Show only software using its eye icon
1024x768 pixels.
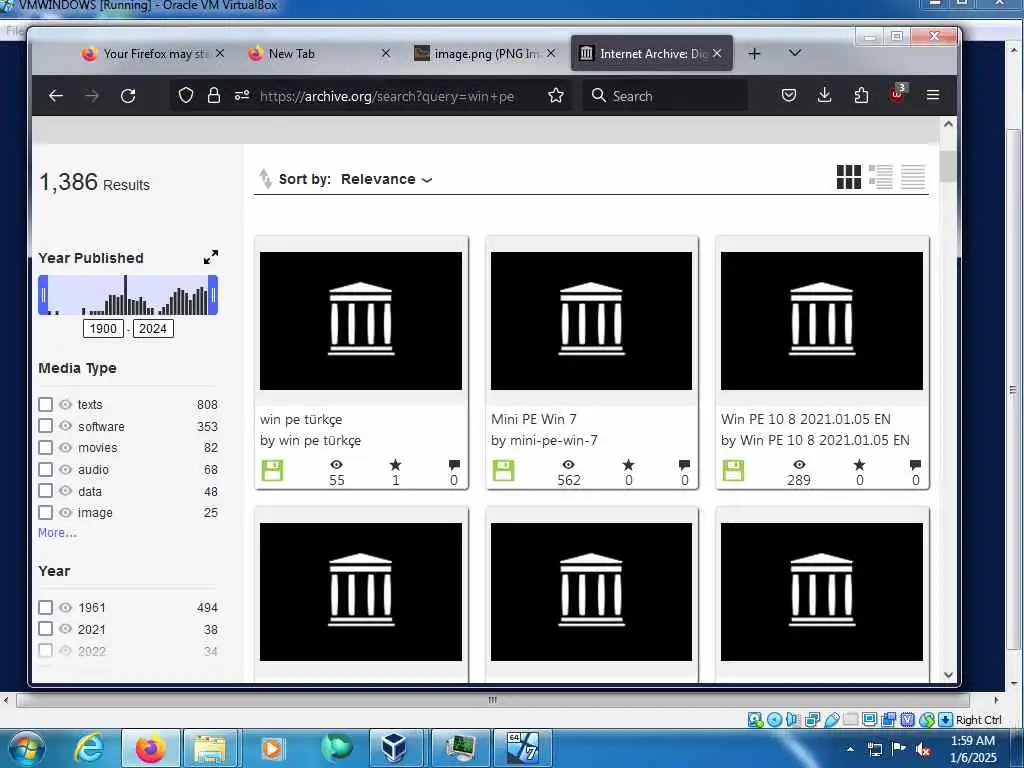point(65,426)
